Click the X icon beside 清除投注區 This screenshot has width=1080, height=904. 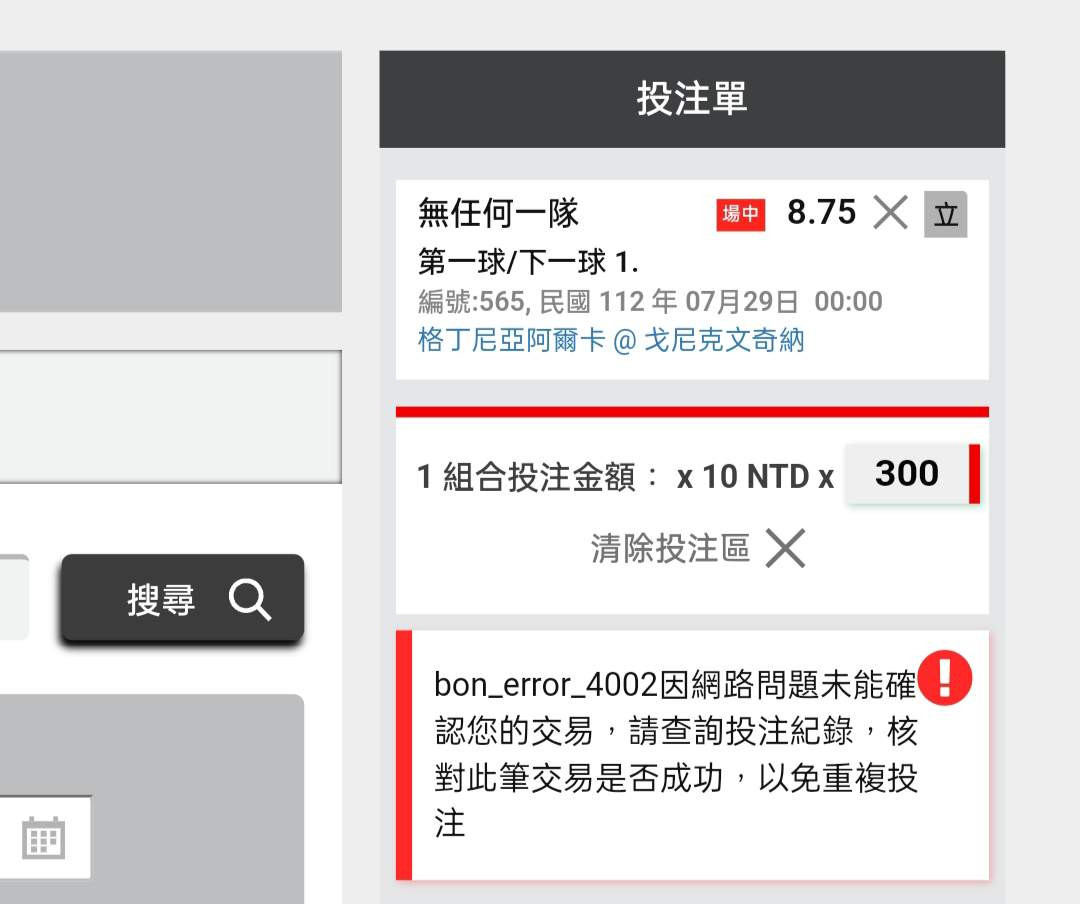point(786,548)
